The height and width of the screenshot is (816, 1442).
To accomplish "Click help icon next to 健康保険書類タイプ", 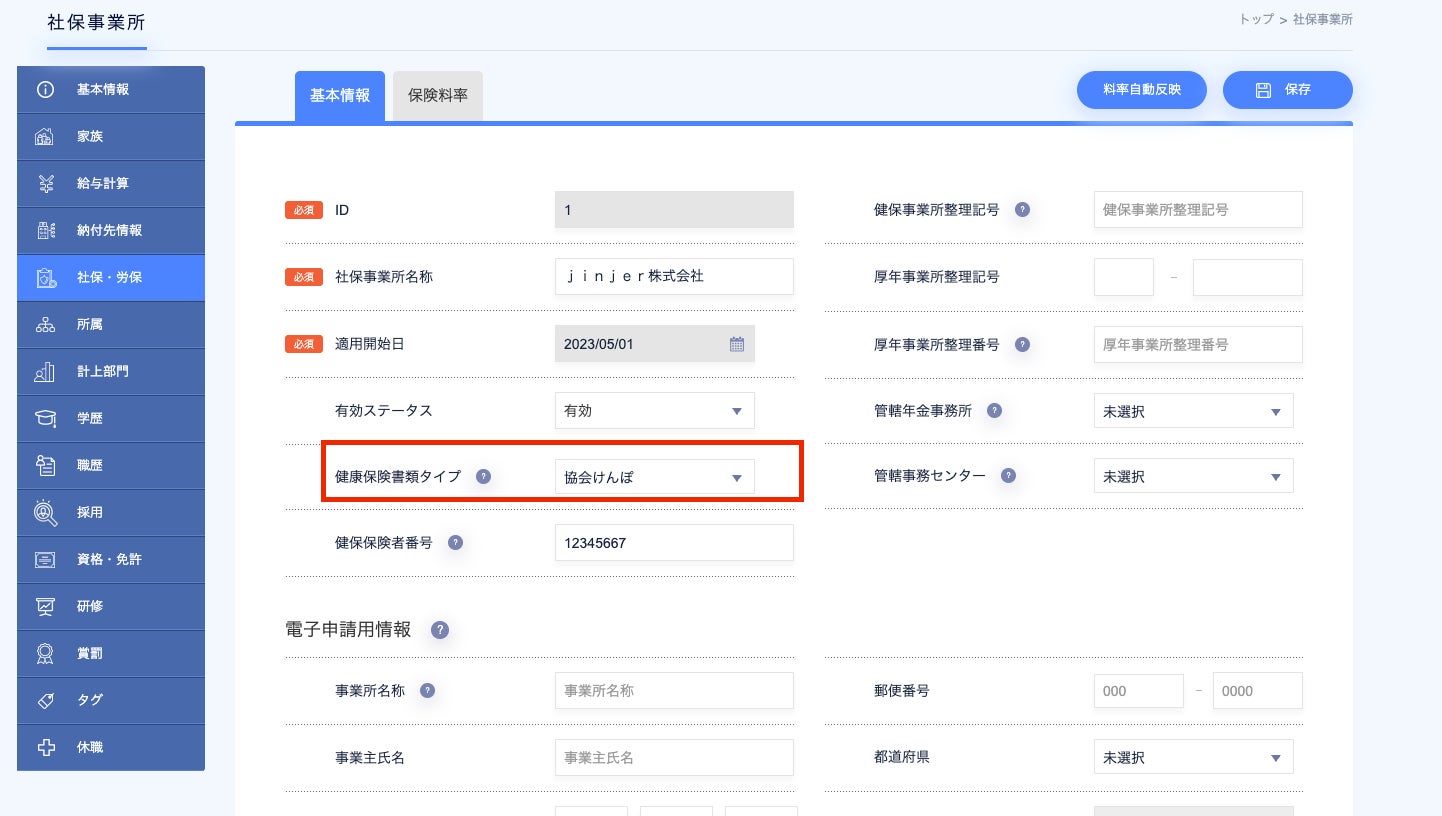I will (483, 477).
